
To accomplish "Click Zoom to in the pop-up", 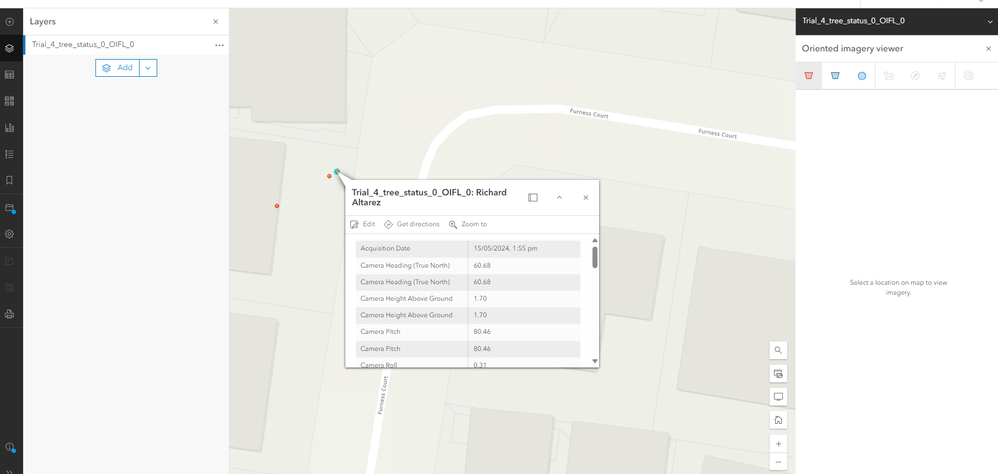I will pos(468,225).
